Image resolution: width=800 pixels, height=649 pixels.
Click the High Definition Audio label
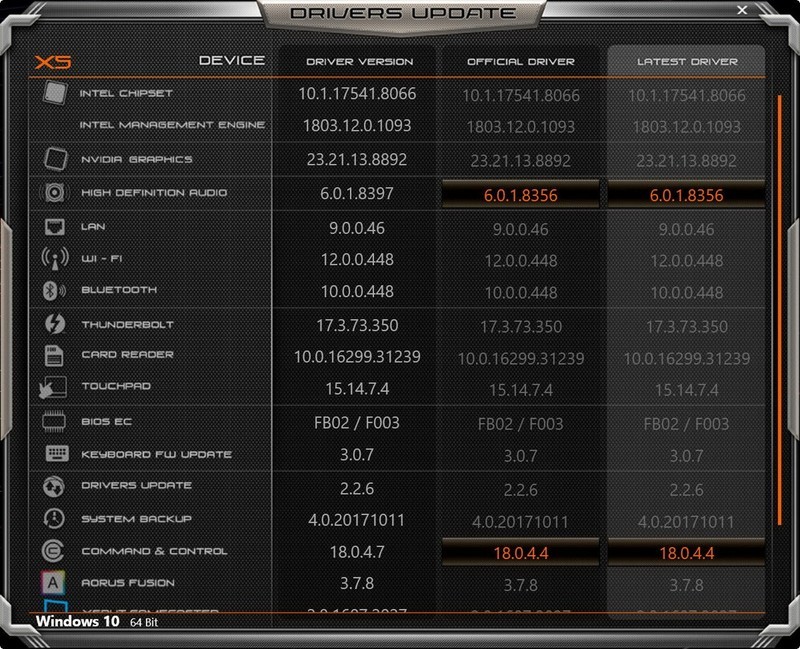click(x=154, y=192)
